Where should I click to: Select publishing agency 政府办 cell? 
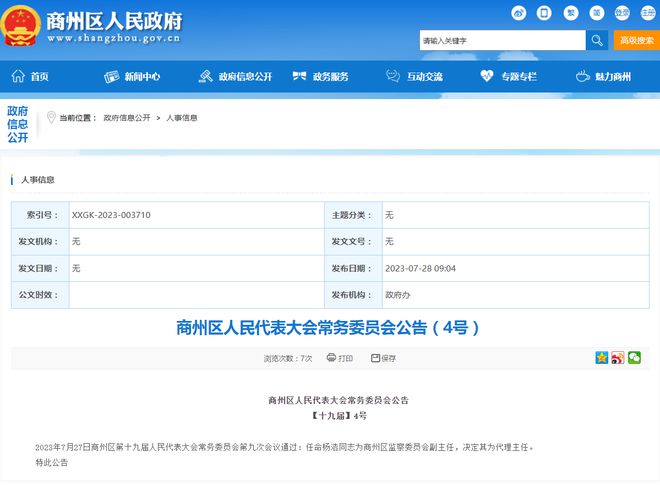tap(516, 295)
